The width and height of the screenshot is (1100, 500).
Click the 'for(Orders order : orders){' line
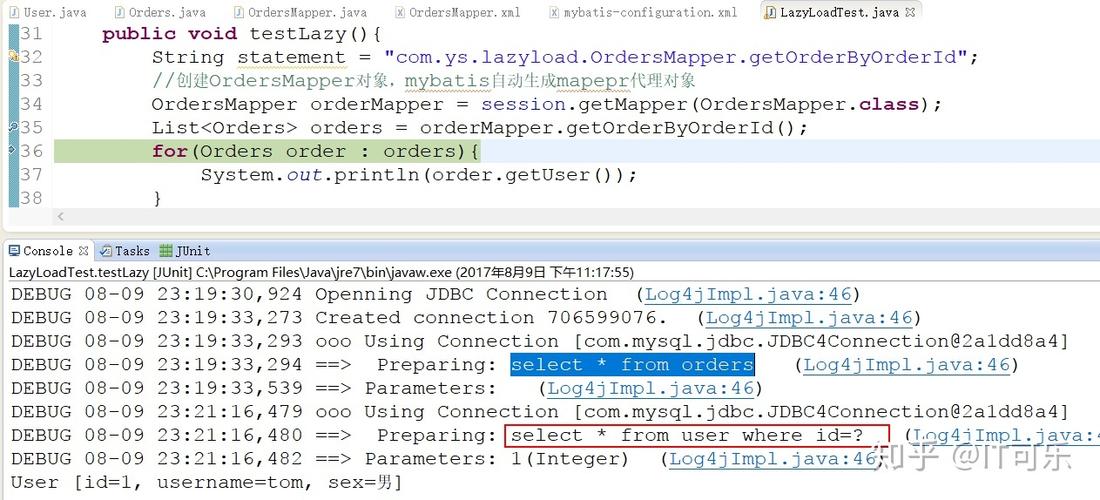click(316, 151)
